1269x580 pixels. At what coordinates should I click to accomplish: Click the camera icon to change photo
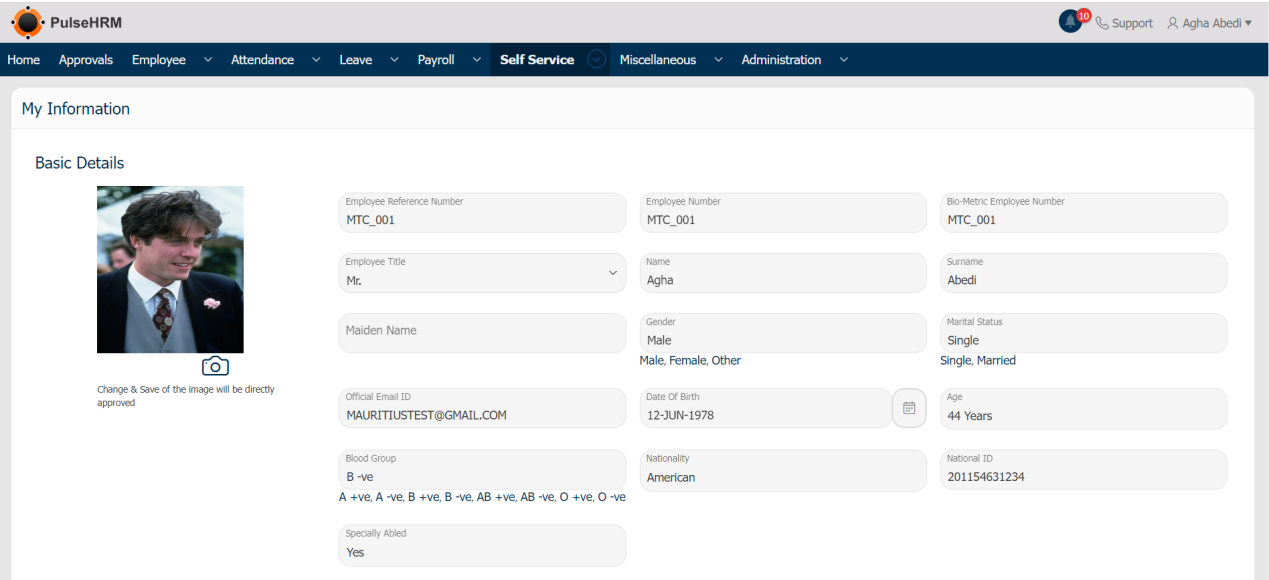pyautogui.click(x=215, y=366)
